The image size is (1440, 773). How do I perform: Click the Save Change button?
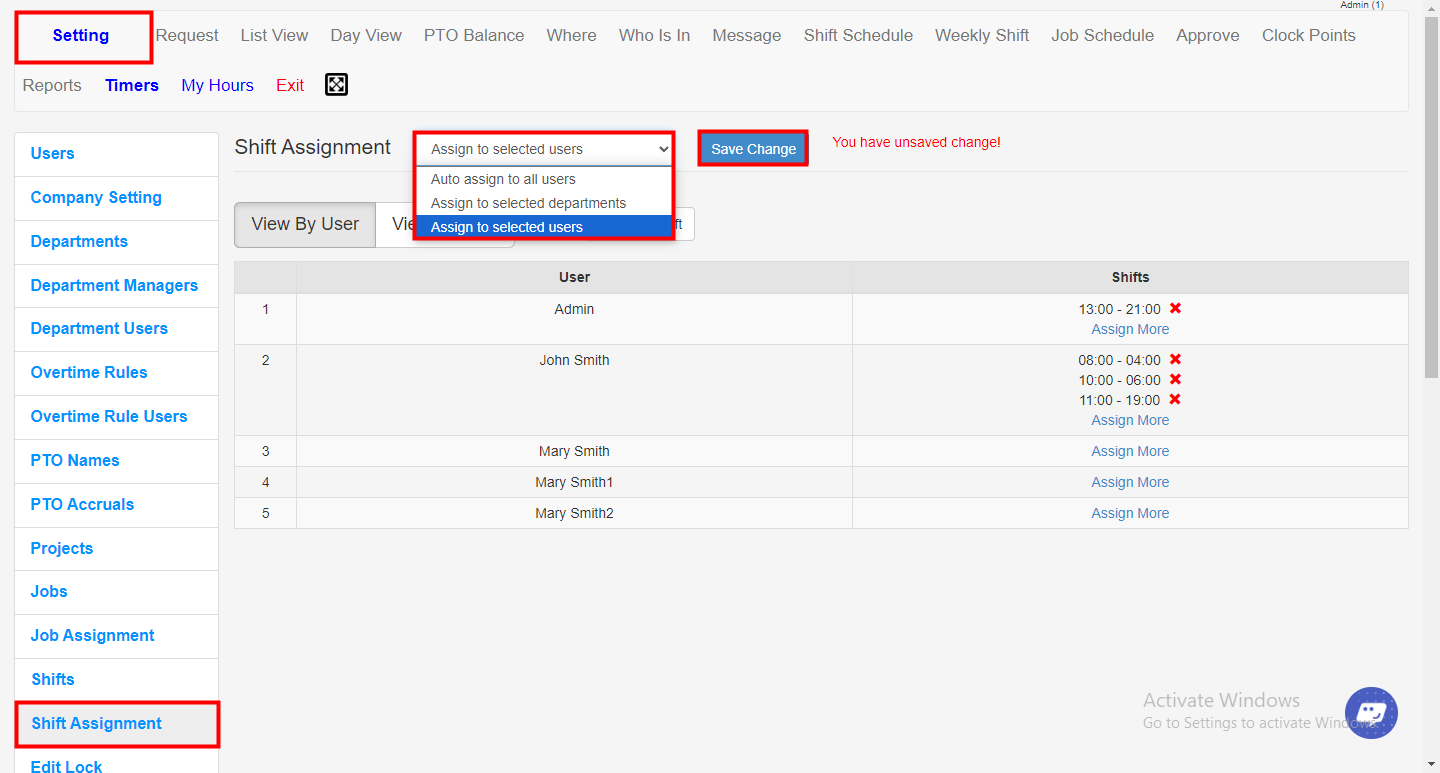(753, 149)
